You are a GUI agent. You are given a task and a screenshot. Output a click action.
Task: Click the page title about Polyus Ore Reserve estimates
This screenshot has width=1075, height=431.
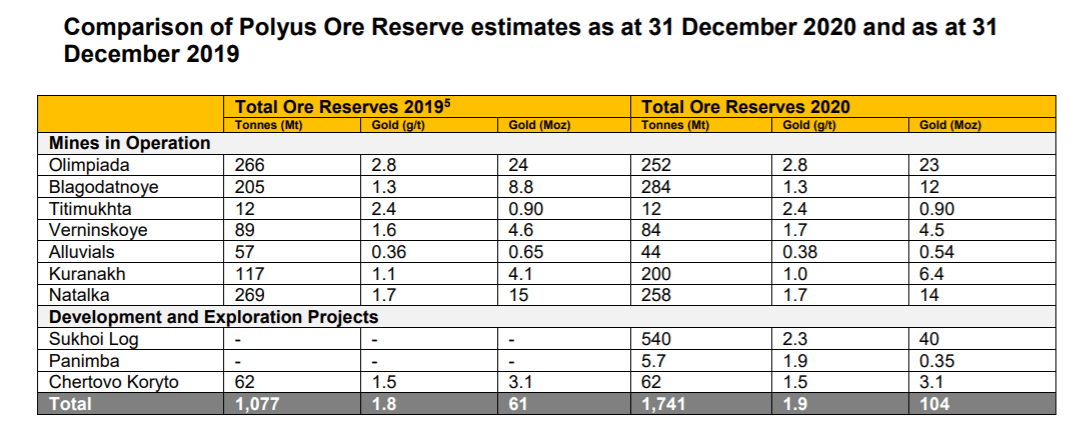click(530, 40)
